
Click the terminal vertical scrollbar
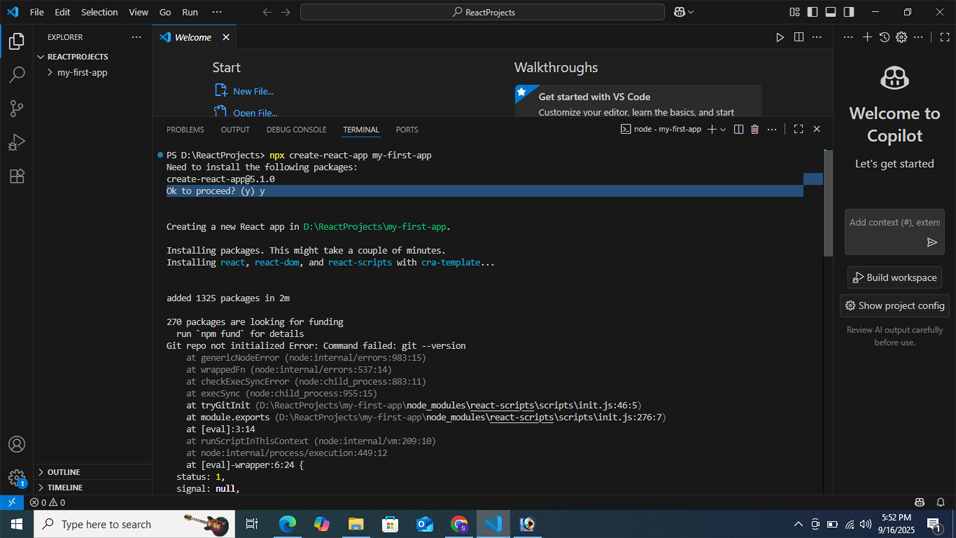coord(828,203)
